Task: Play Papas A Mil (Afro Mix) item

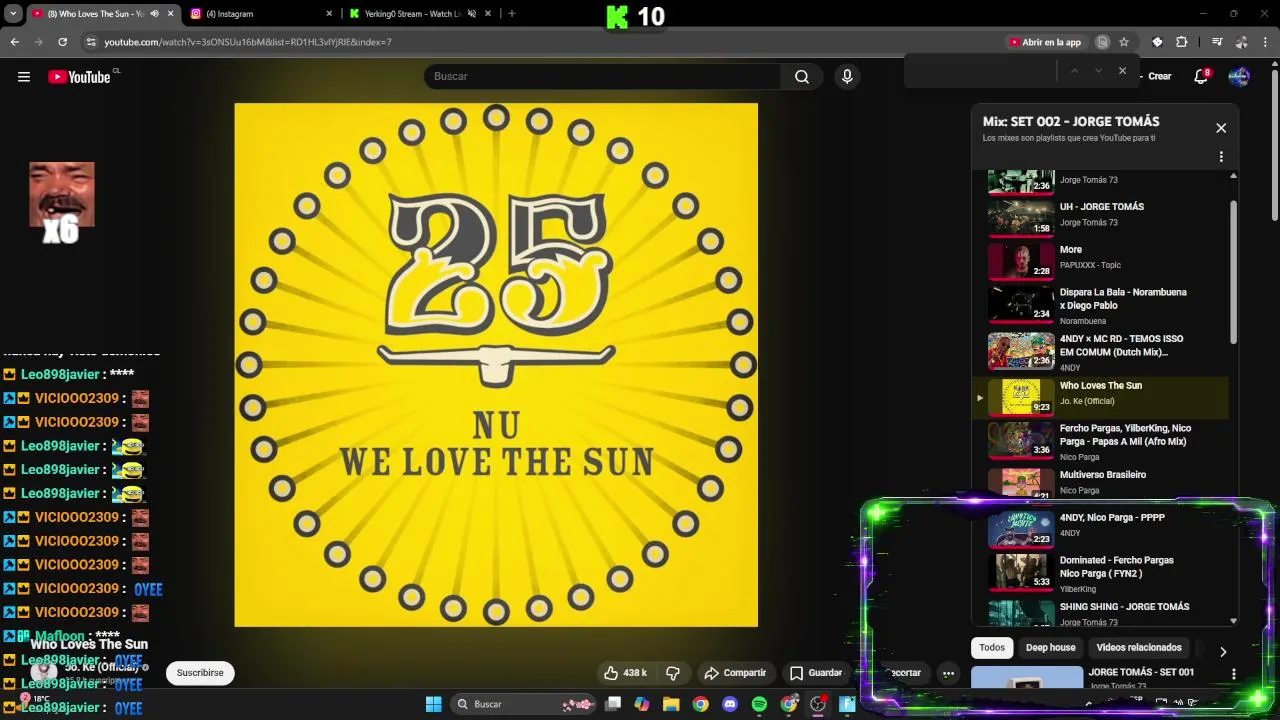Action: click(1100, 441)
